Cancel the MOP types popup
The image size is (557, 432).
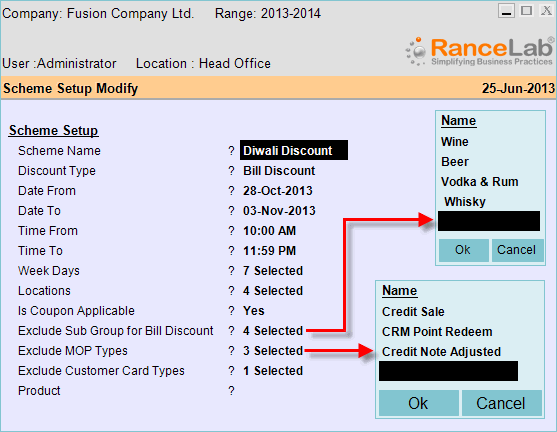[502, 403]
